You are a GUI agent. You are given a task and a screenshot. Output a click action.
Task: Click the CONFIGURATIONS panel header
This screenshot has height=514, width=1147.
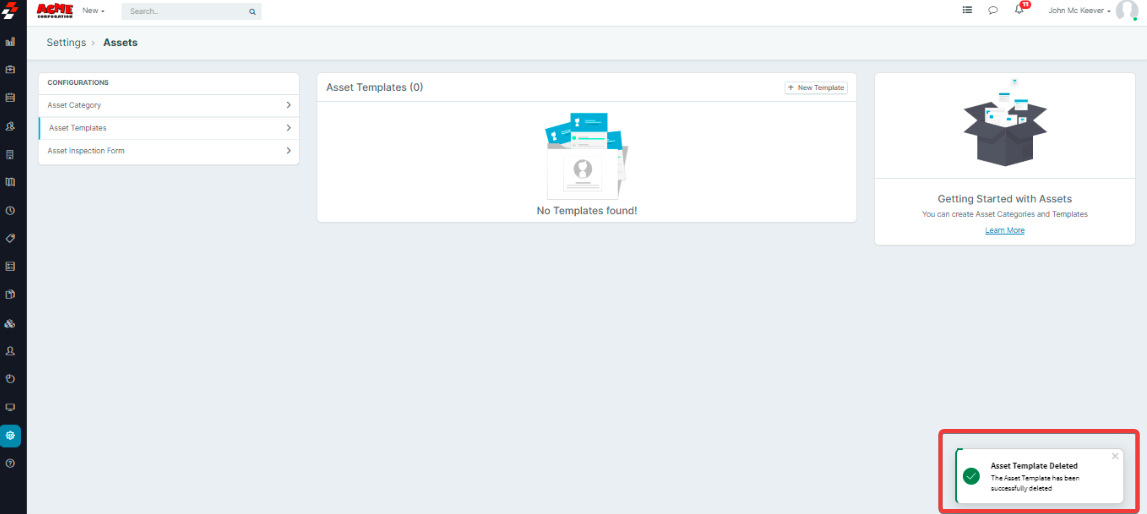78,83
